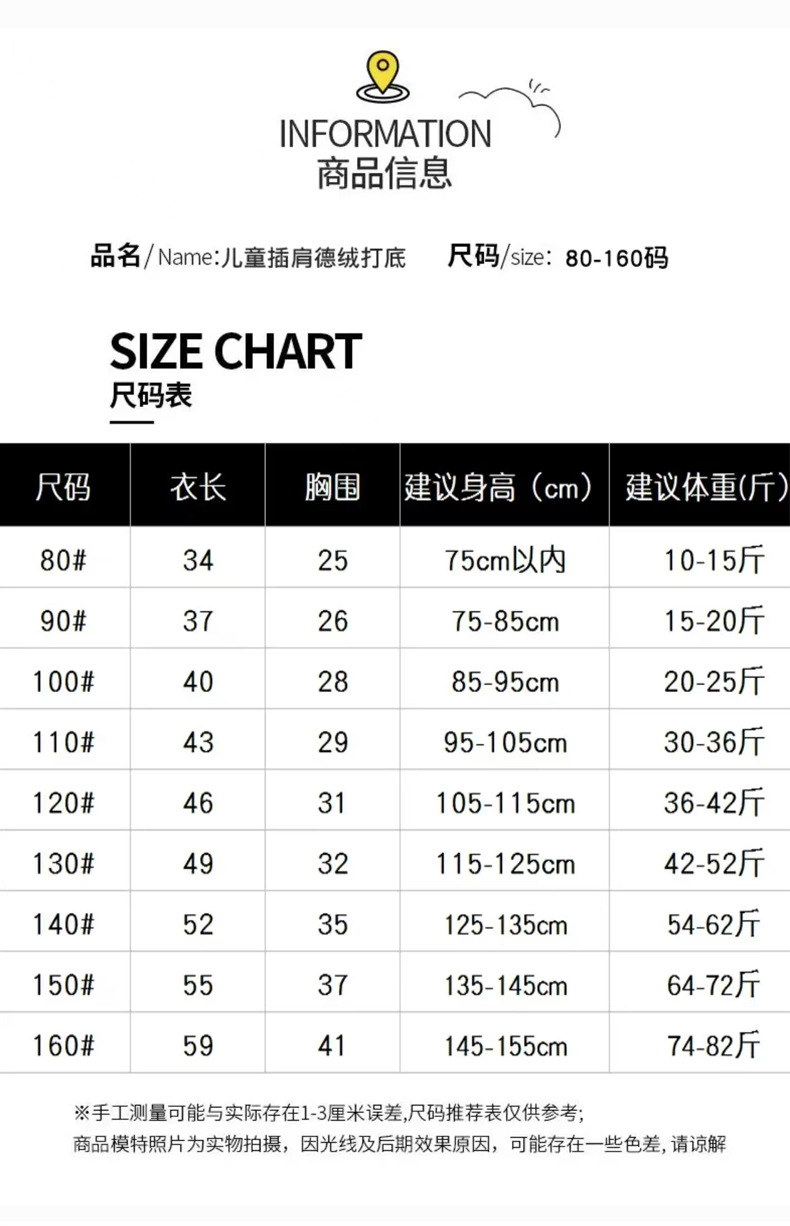The image size is (790, 1226).
Task: Click the INFORMATION heading text
Action: [385, 134]
